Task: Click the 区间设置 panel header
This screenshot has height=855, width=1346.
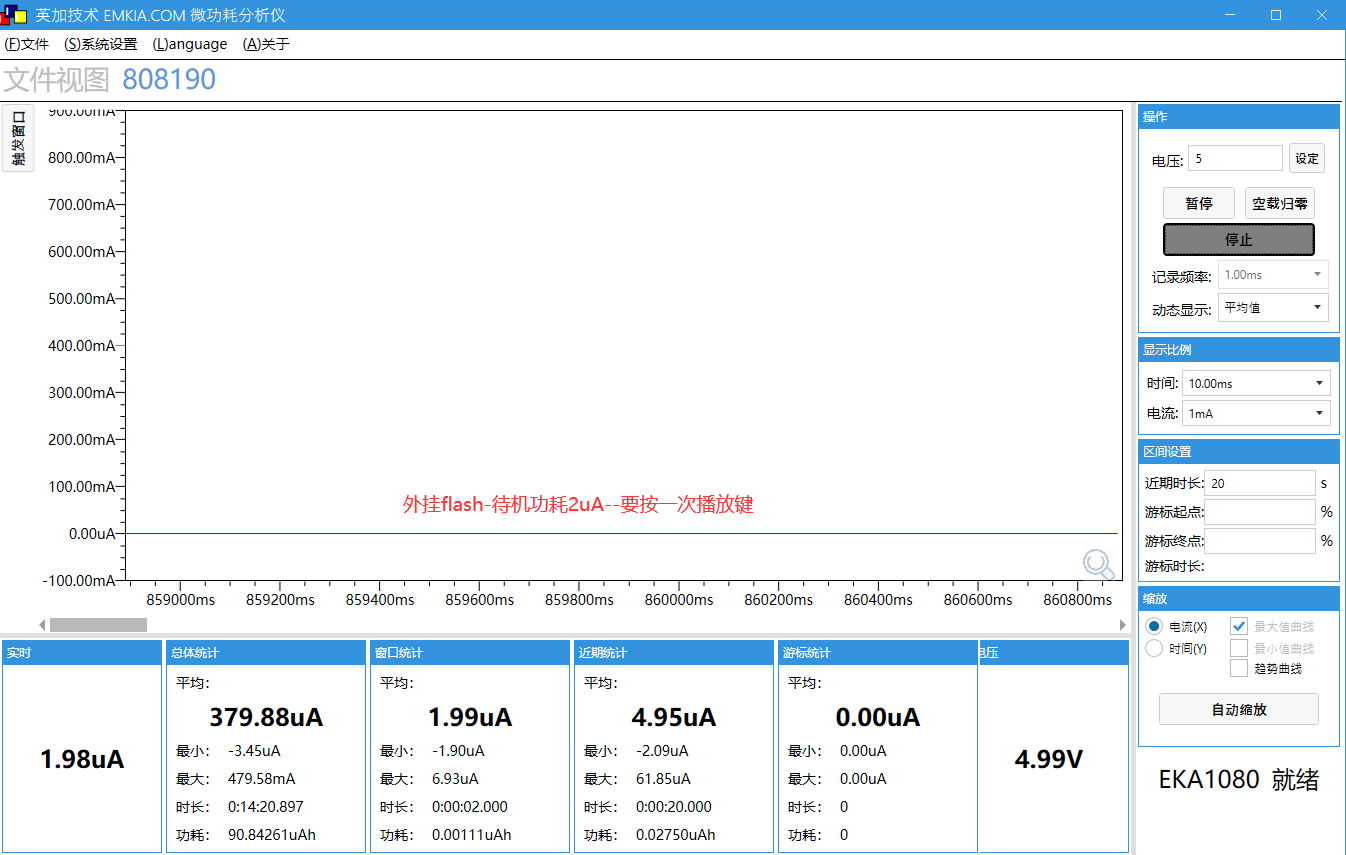Action: (1239, 452)
